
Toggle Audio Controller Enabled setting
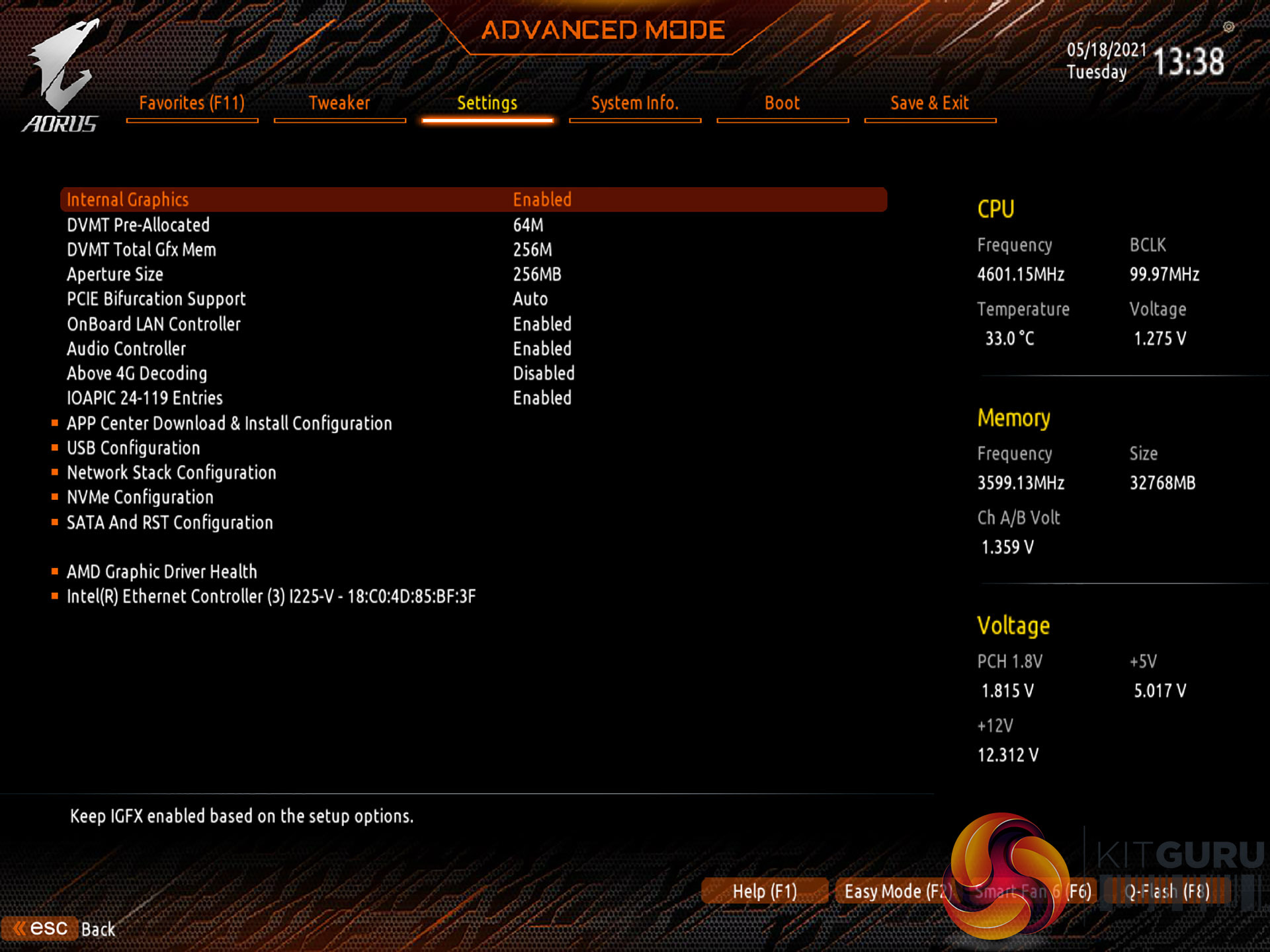[542, 349]
